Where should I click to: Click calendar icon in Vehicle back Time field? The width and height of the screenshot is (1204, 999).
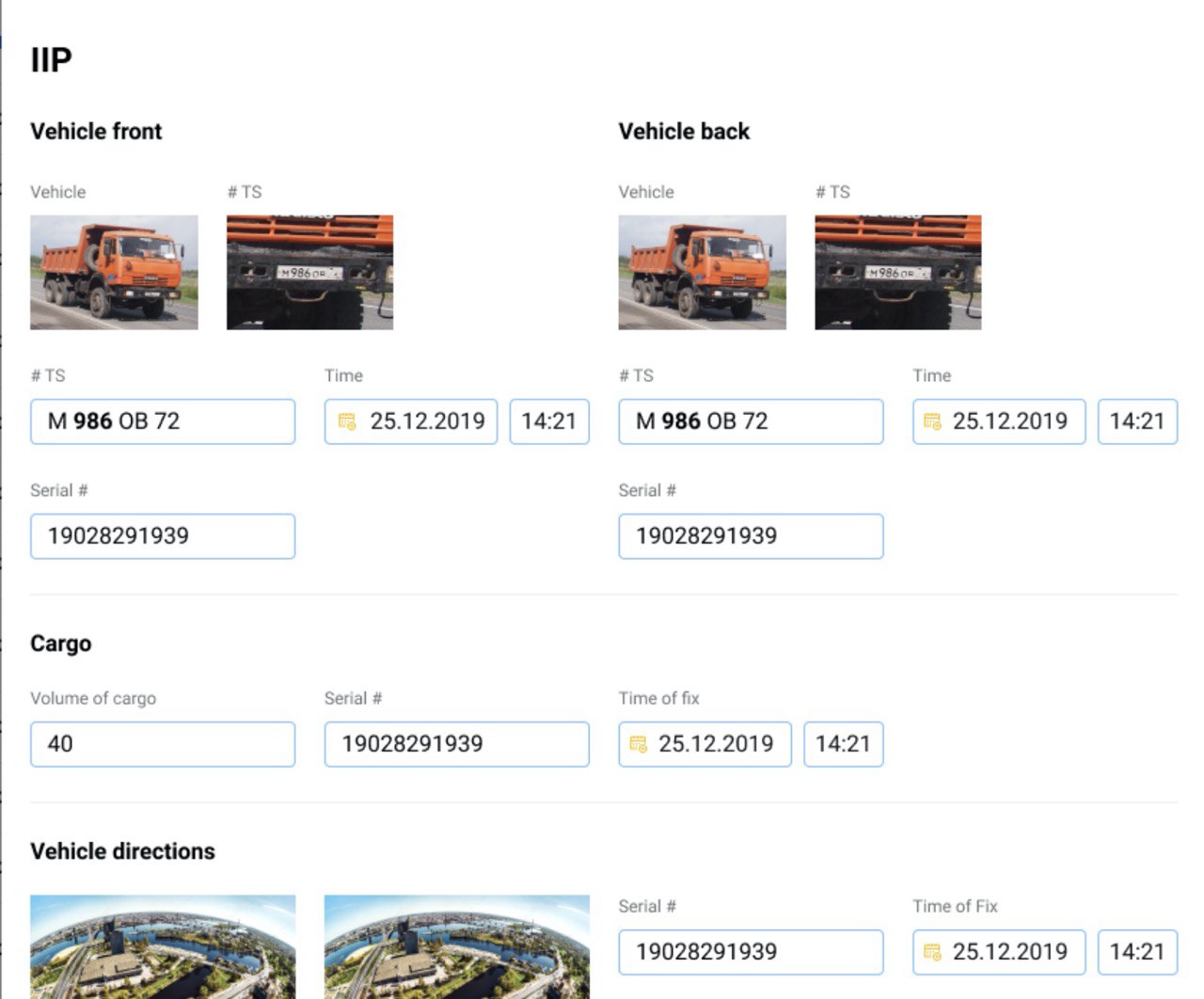point(932,421)
